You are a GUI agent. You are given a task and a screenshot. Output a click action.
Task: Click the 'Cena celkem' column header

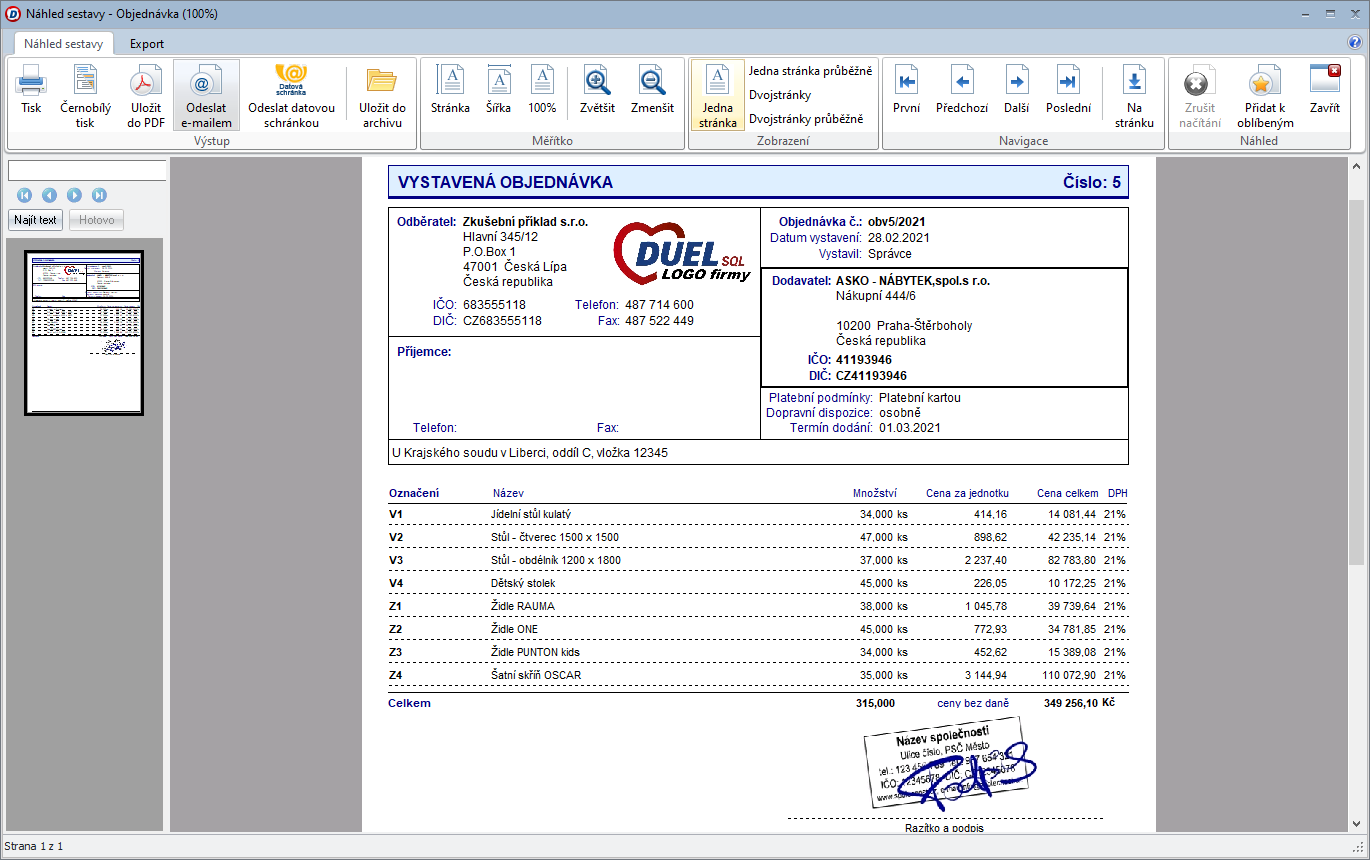[1067, 493]
